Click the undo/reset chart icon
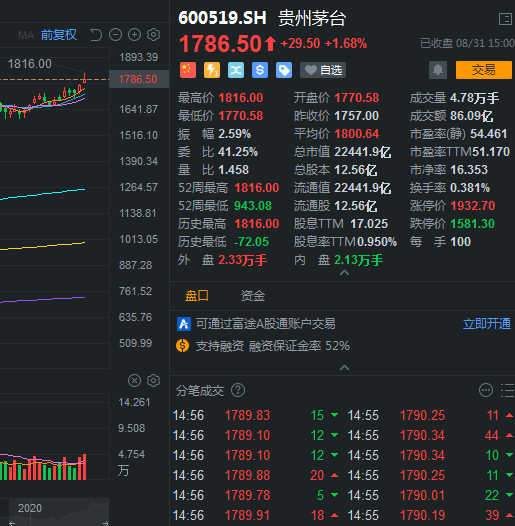 96,35
